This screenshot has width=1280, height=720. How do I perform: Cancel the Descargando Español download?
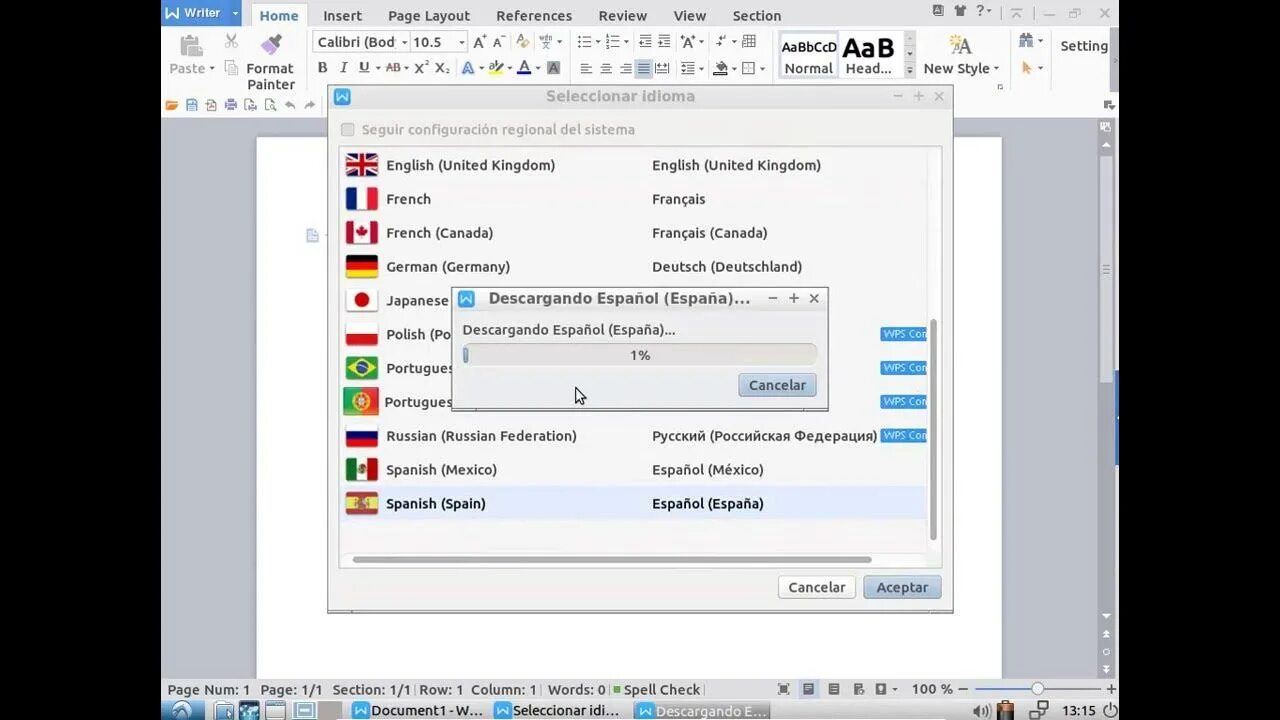pyautogui.click(x=777, y=385)
